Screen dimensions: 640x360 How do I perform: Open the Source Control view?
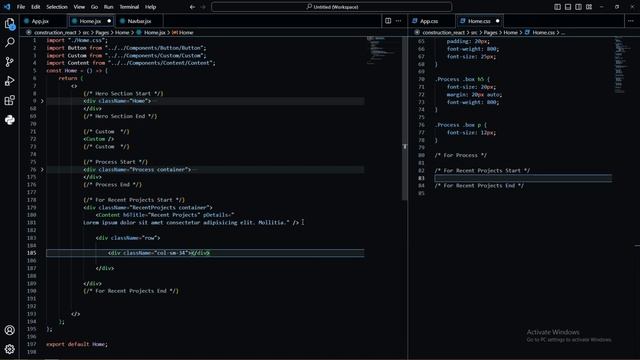click(9, 62)
